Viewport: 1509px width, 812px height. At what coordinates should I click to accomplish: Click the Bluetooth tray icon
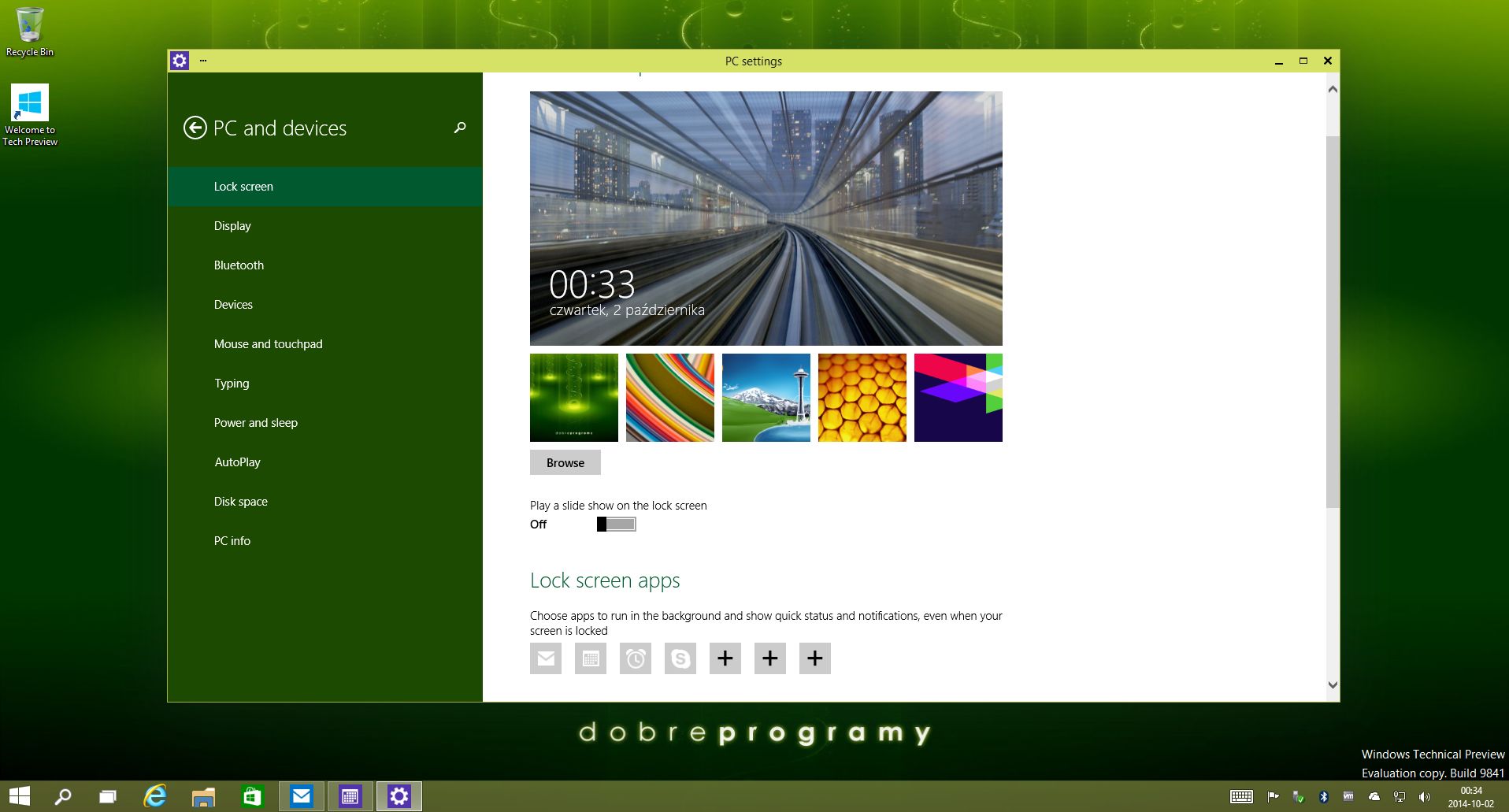tap(1324, 797)
